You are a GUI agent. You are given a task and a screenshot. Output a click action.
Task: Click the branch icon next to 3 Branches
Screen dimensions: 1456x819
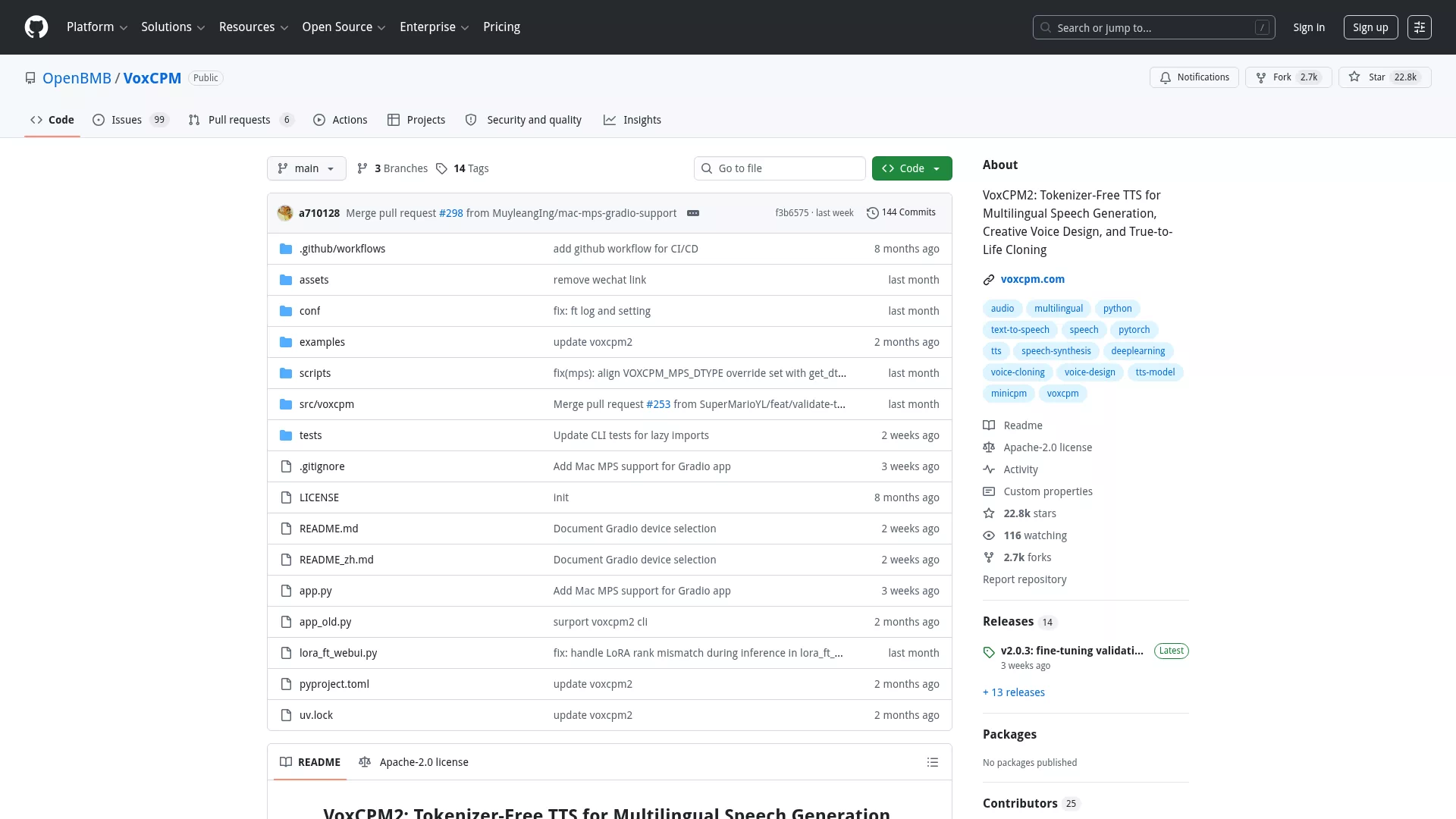pyautogui.click(x=362, y=168)
